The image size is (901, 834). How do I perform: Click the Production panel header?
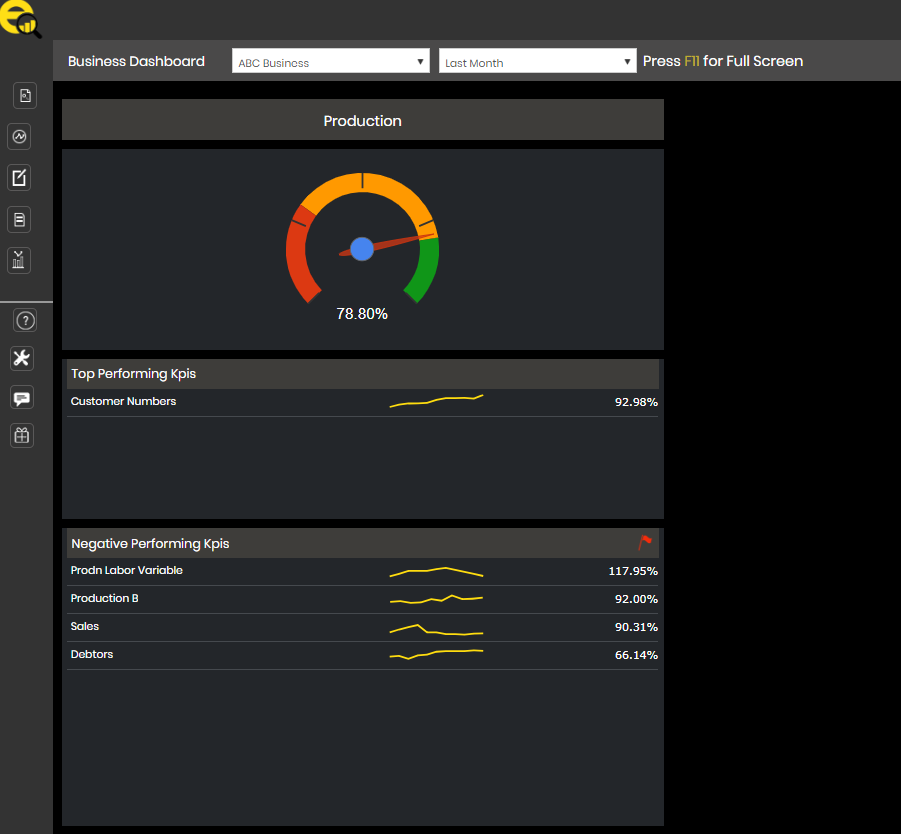(362, 121)
